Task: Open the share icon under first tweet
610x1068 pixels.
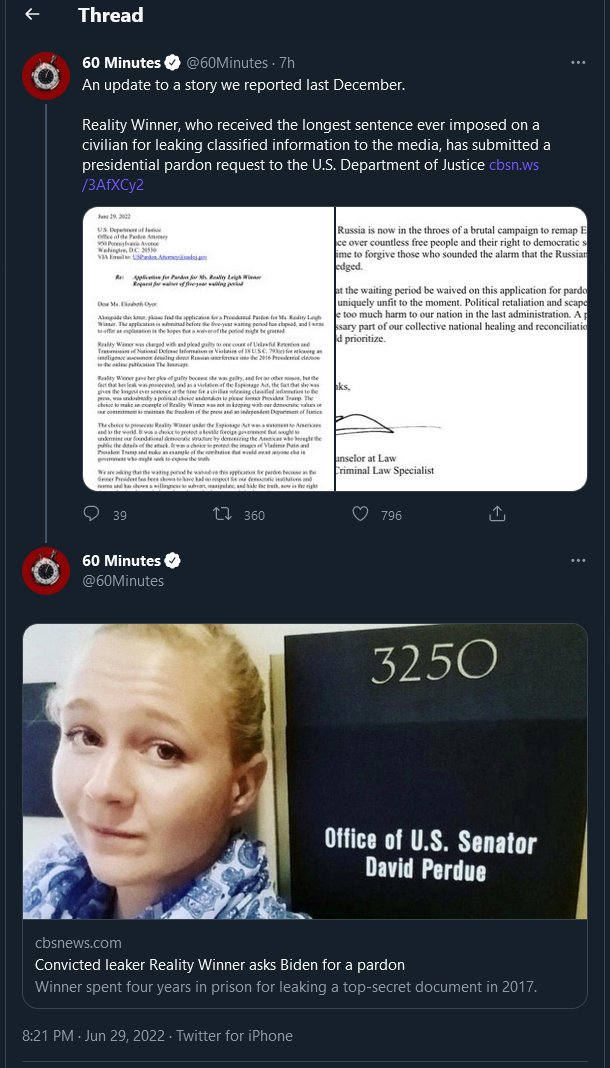Action: click(x=497, y=514)
